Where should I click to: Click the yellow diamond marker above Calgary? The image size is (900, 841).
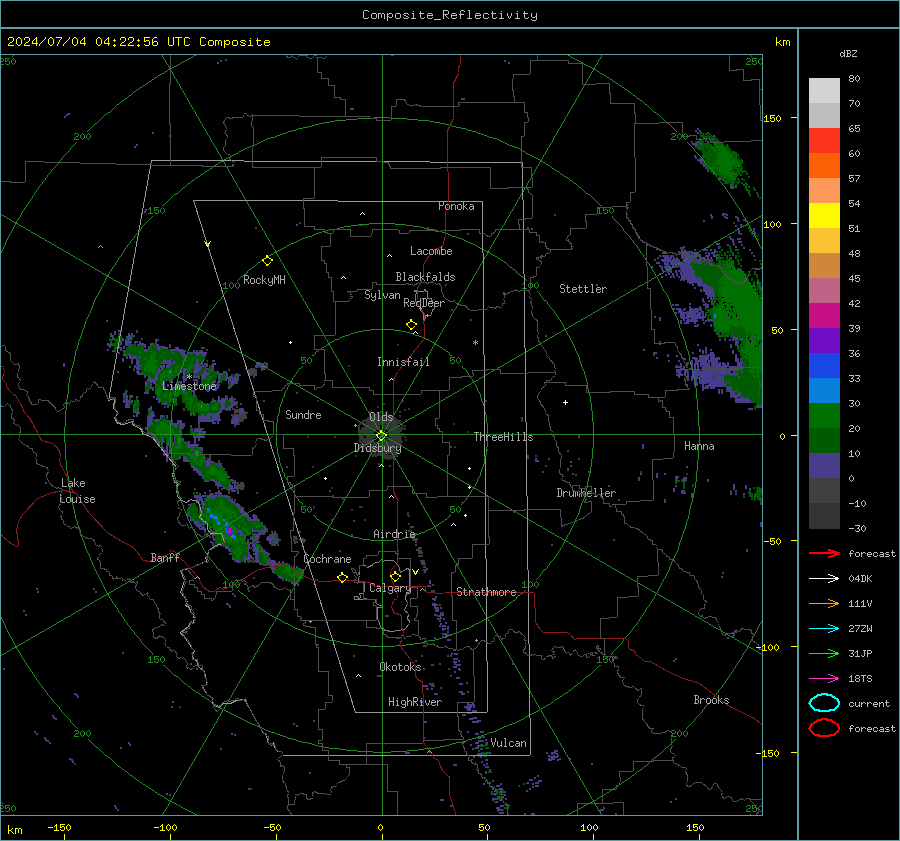point(395,576)
